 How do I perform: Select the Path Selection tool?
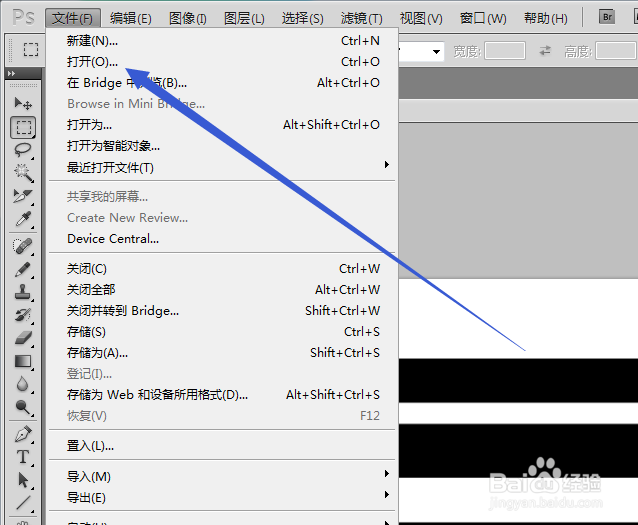tap(23, 480)
